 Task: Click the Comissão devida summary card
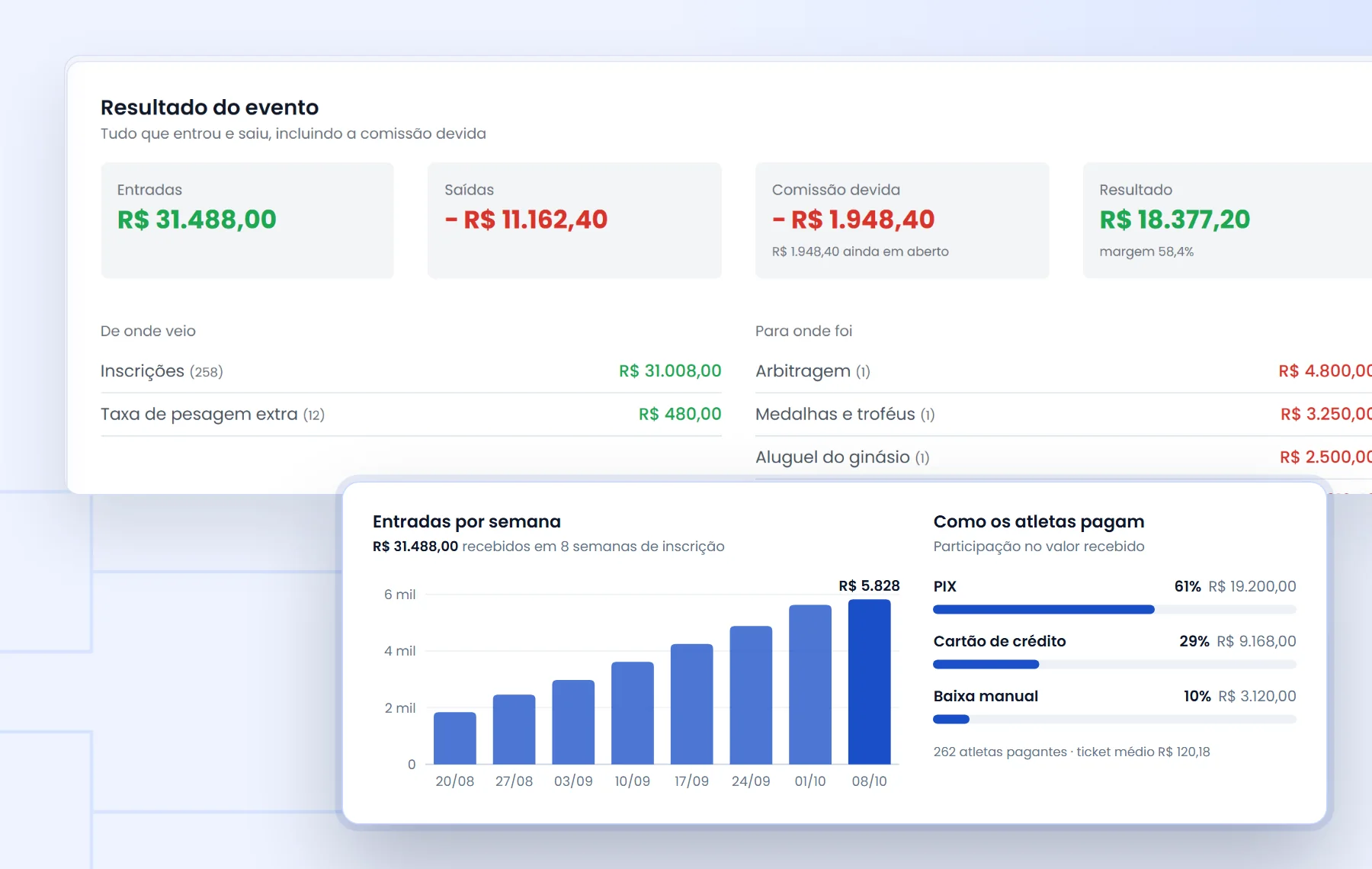(902, 220)
